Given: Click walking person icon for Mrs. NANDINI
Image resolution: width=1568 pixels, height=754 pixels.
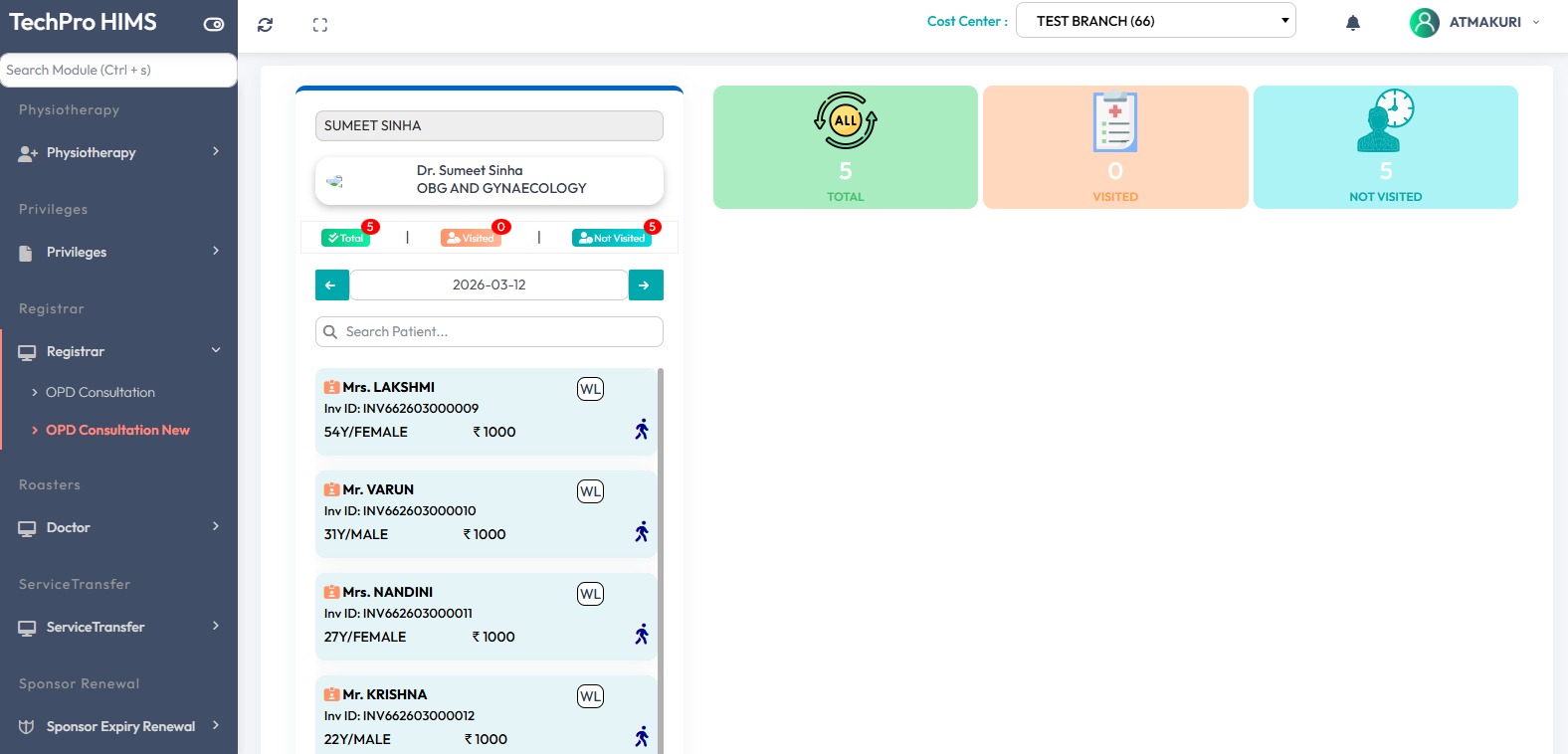Looking at the screenshot, I should tap(642, 635).
